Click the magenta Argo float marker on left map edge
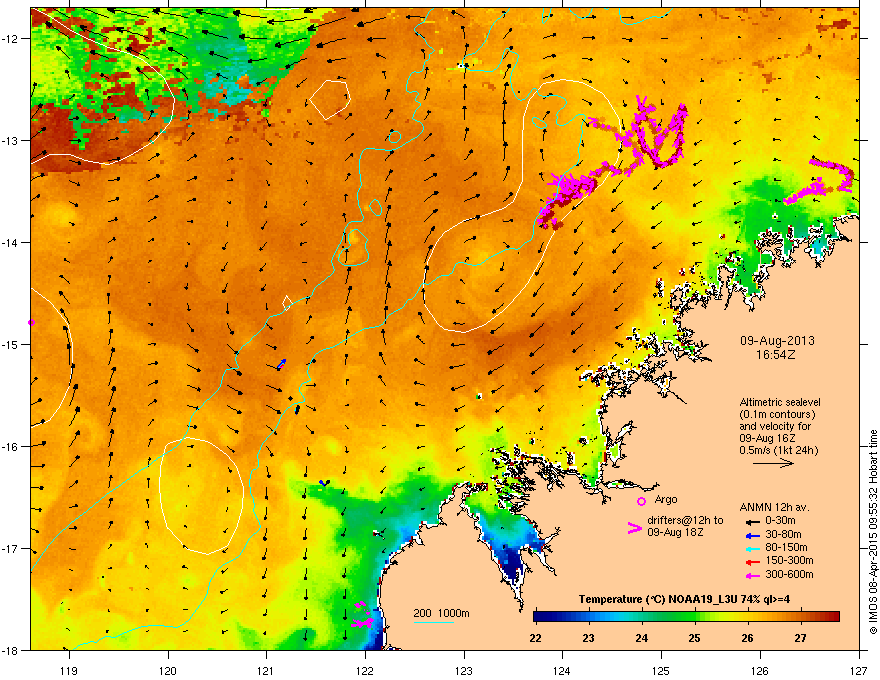The width and height of the screenshot is (880, 680). [x=31, y=323]
